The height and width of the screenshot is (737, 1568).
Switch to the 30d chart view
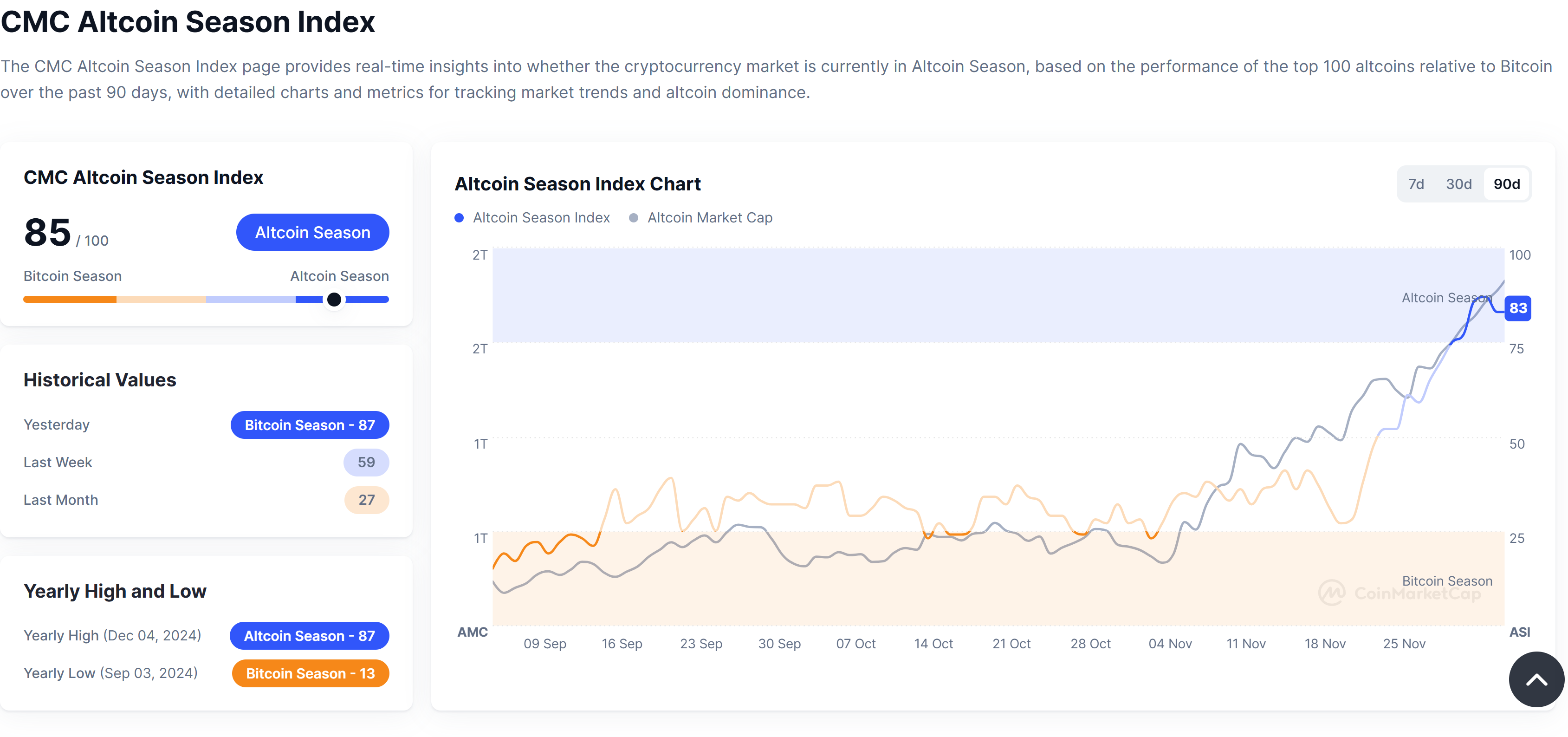pyautogui.click(x=1458, y=183)
